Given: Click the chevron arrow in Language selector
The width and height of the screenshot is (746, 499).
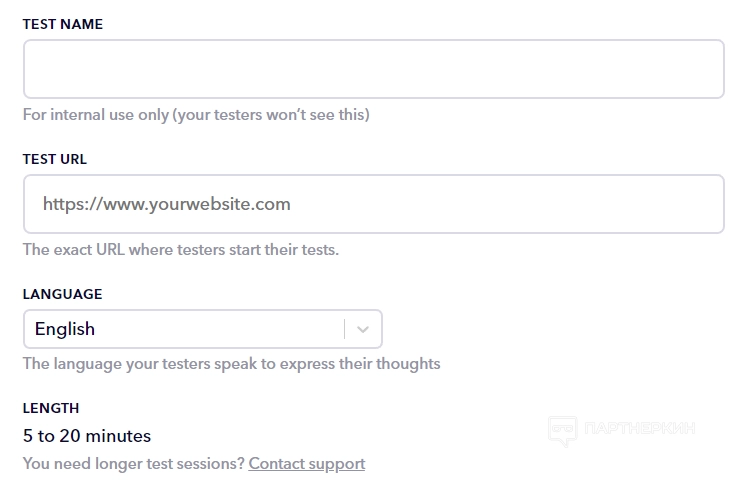Looking at the screenshot, I should [363, 329].
